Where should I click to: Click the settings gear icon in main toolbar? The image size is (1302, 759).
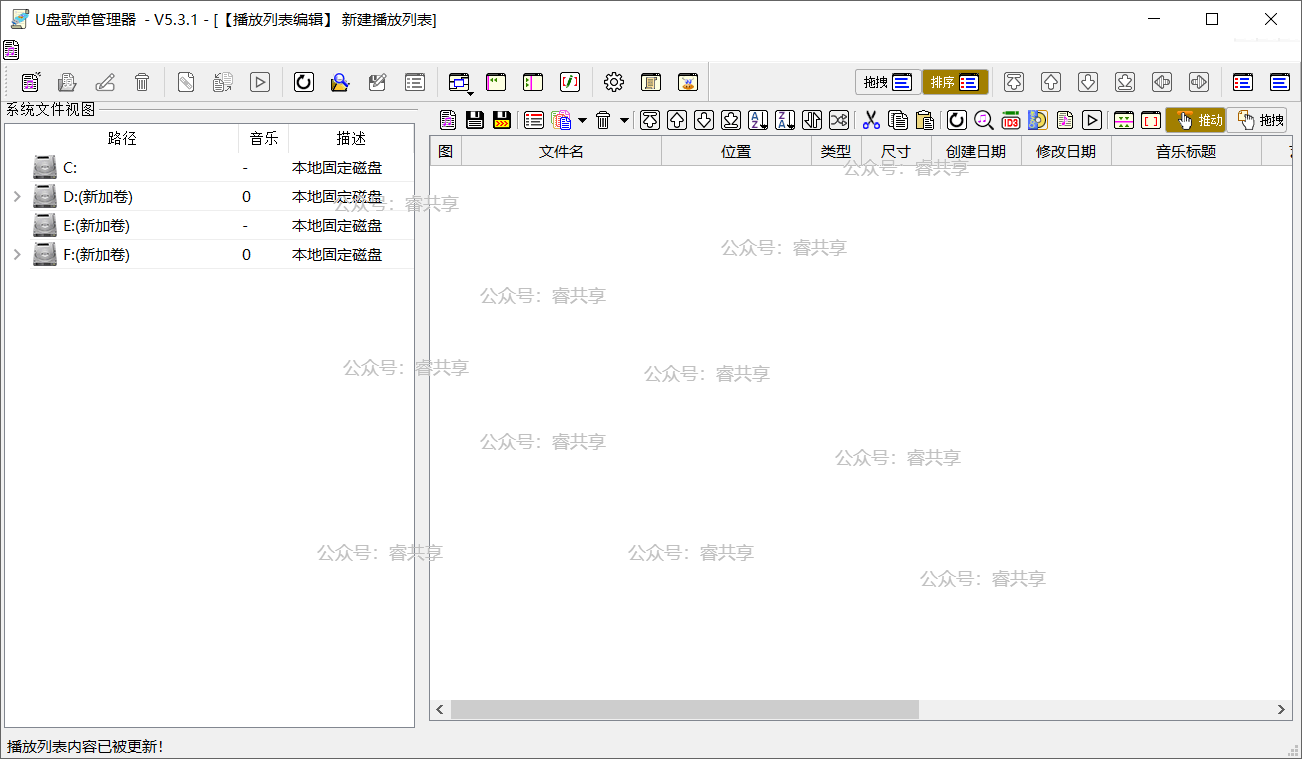point(614,82)
